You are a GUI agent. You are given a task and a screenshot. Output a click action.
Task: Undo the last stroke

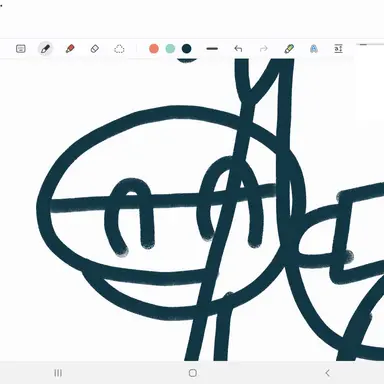(x=238, y=49)
